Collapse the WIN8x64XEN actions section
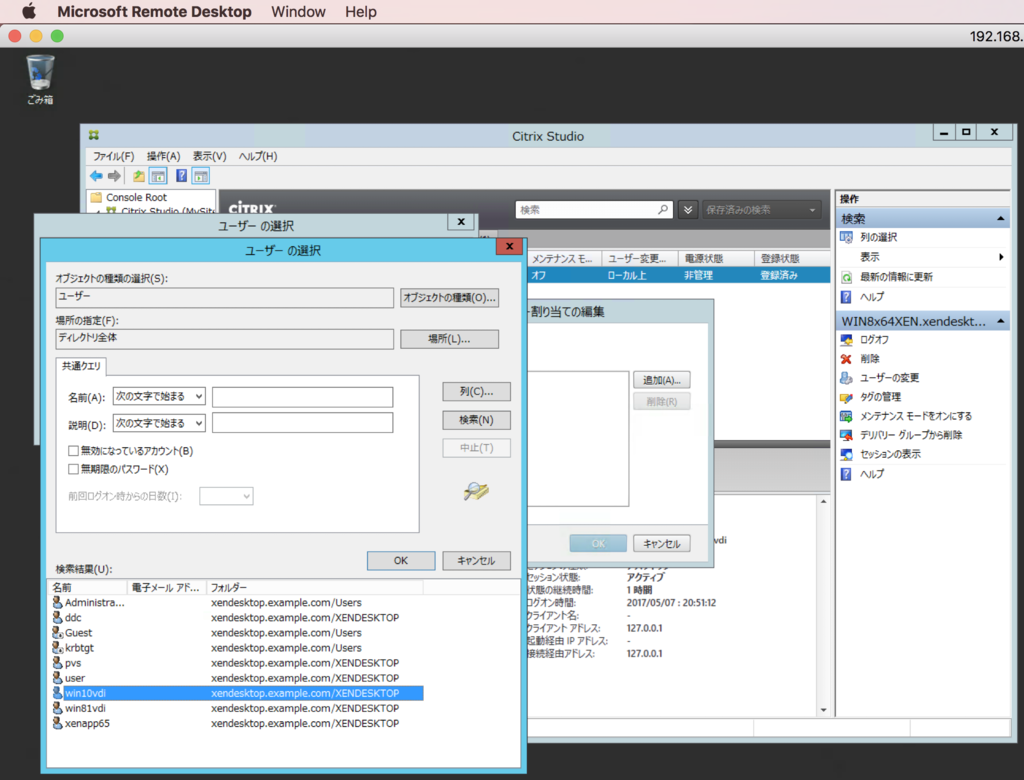 point(1000,321)
